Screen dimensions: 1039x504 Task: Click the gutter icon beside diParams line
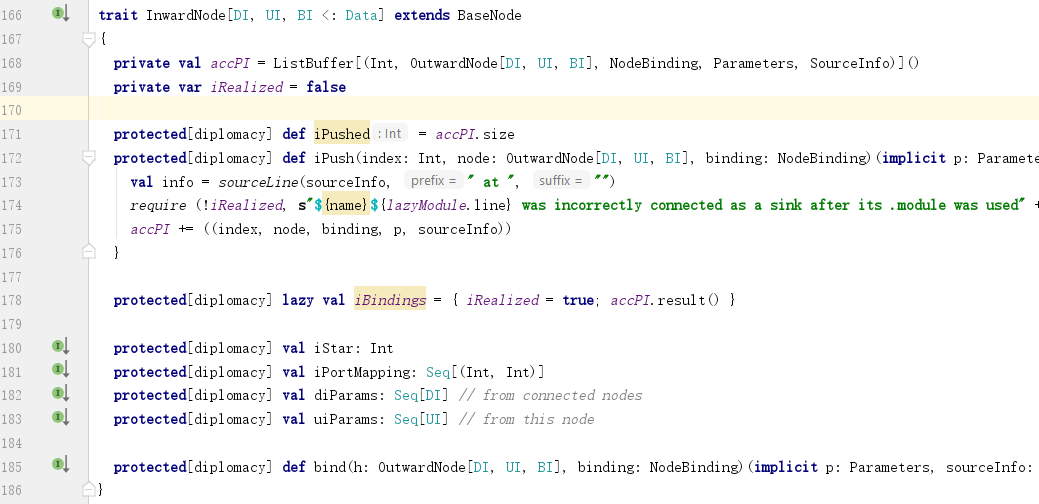pyautogui.click(x=61, y=393)
